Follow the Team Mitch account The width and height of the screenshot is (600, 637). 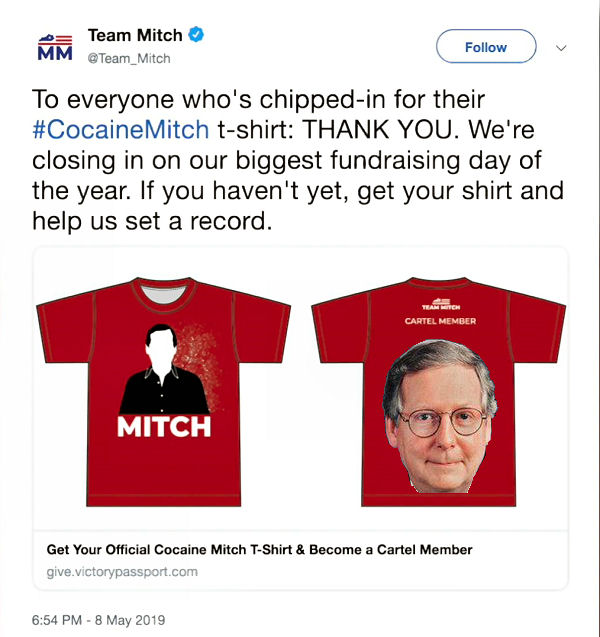[486, 46]
